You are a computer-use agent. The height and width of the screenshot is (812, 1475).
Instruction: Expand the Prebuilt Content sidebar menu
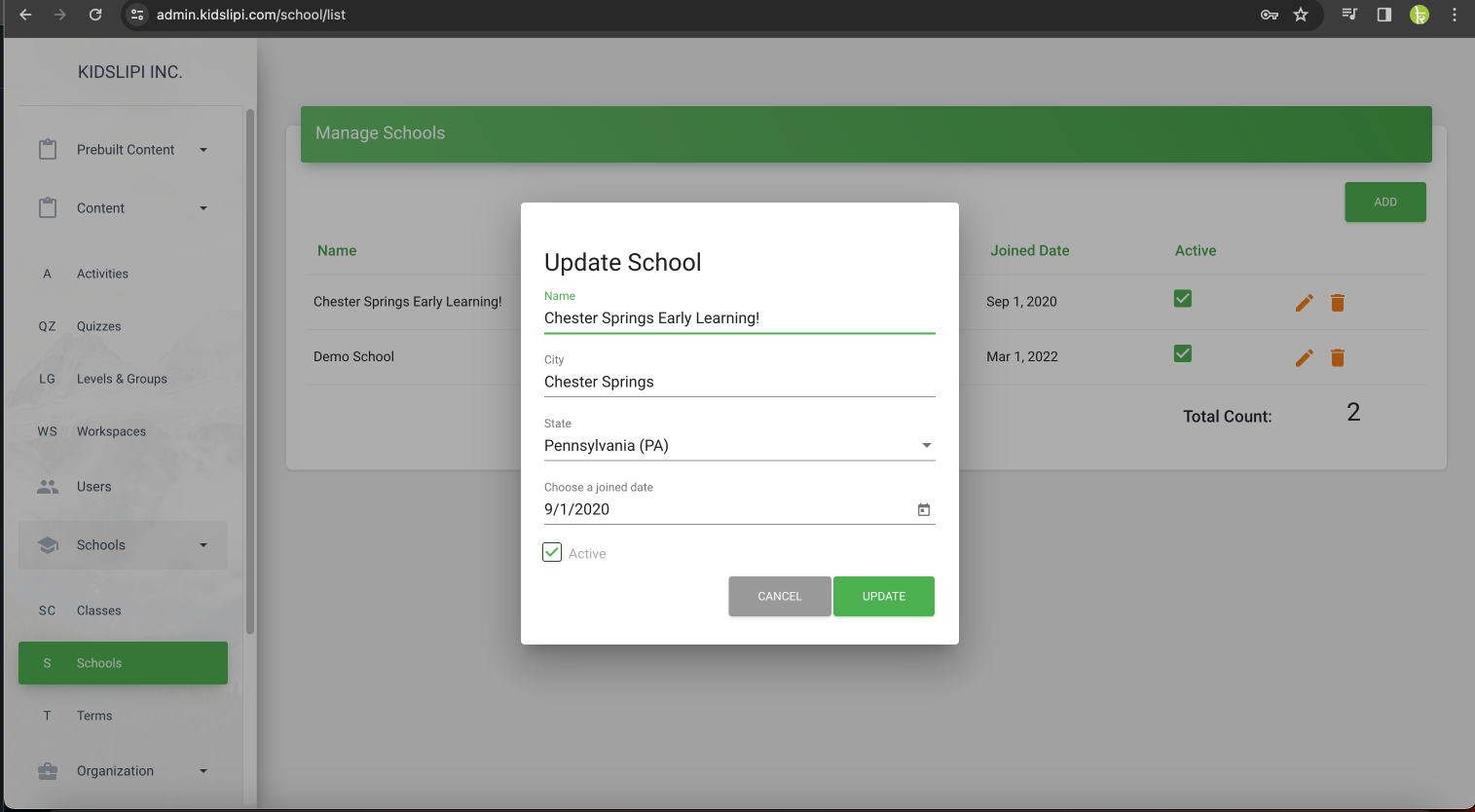[123, 150]
